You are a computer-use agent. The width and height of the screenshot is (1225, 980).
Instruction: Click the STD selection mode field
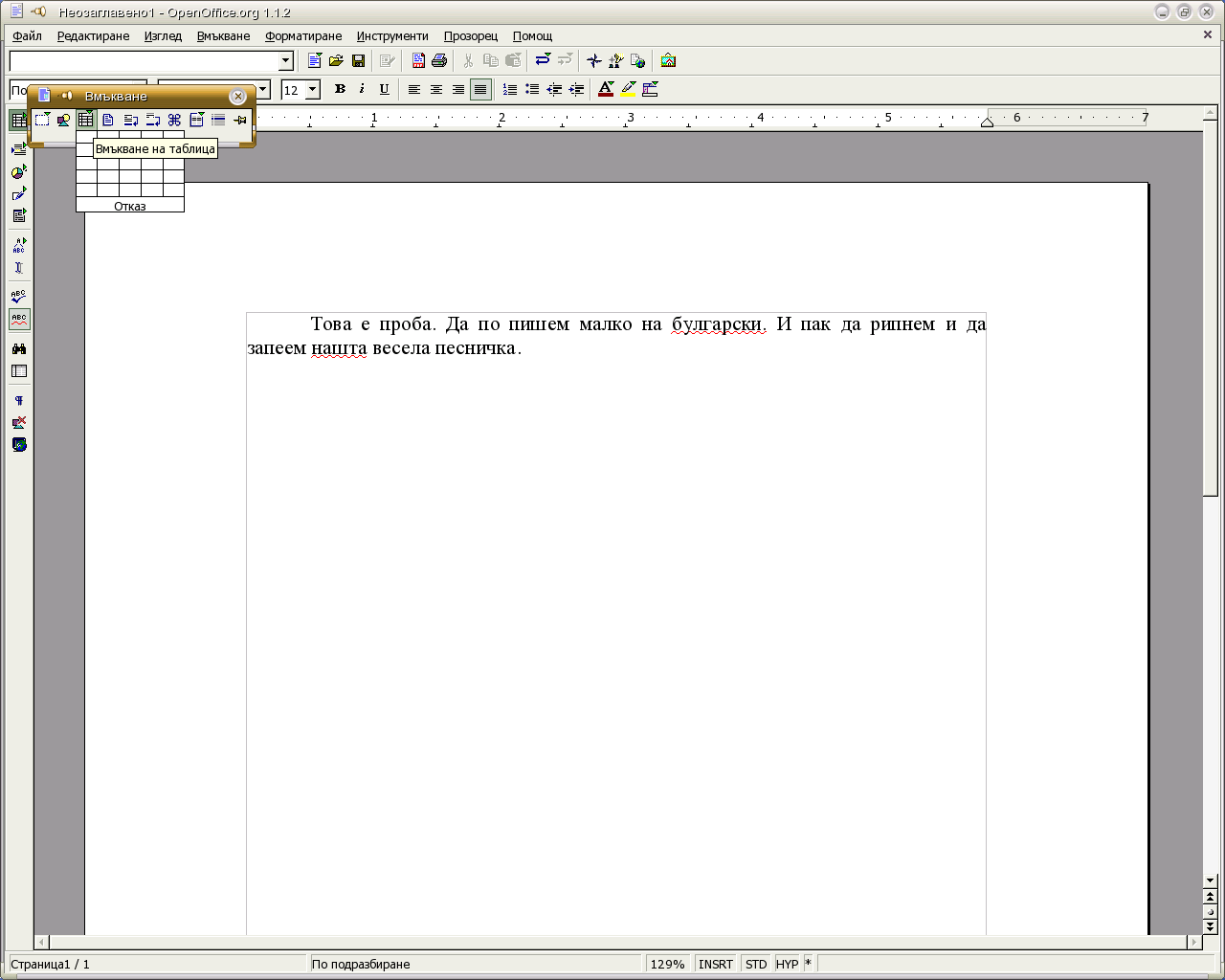coord(756,964)
